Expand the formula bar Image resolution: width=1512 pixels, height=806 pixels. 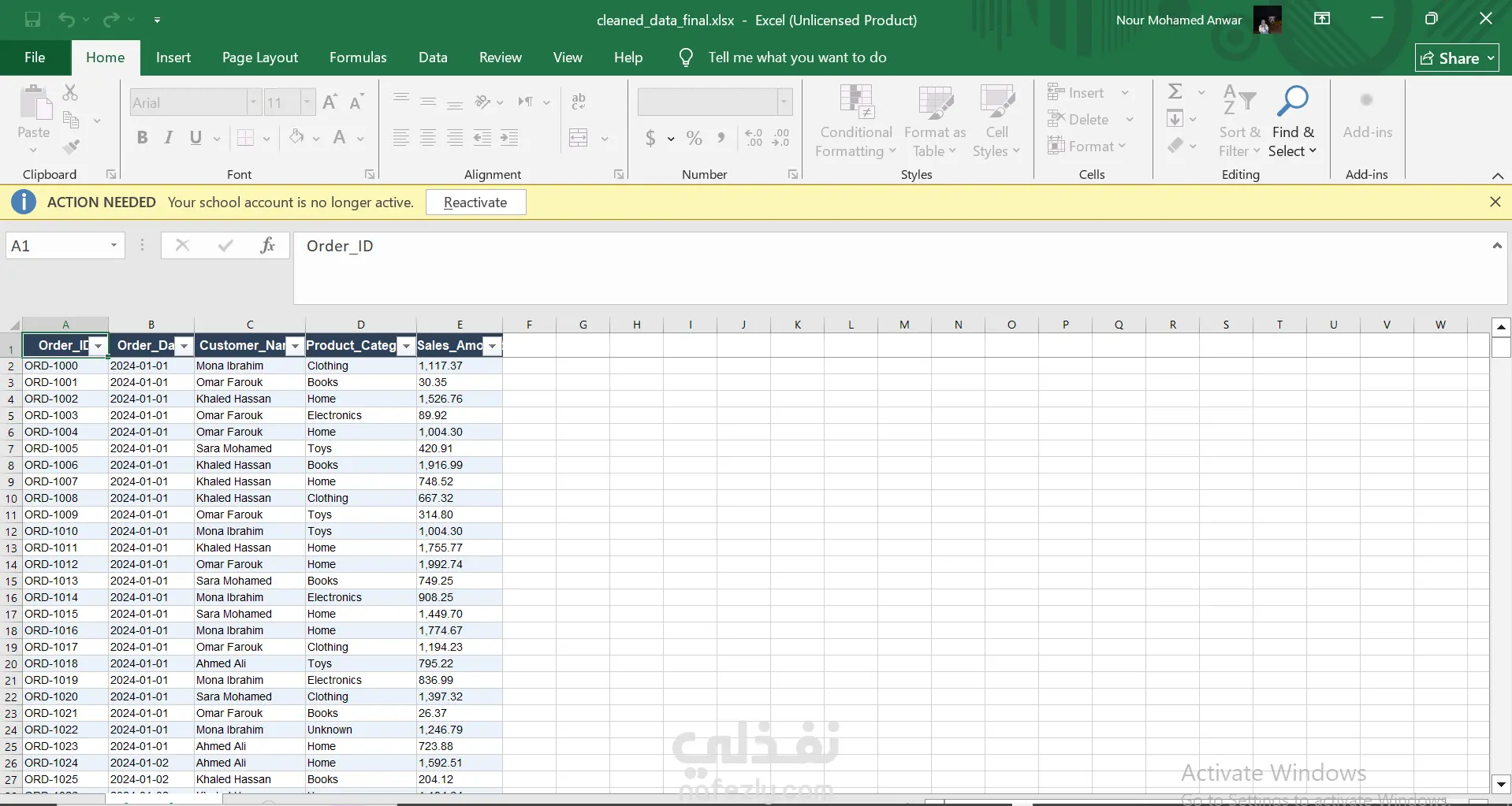tap(1497, 246)
